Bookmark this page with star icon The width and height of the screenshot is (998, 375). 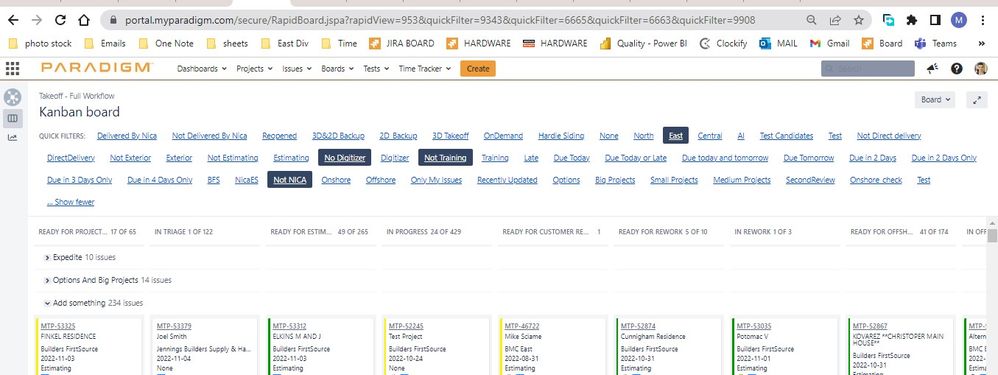[859, 20]
